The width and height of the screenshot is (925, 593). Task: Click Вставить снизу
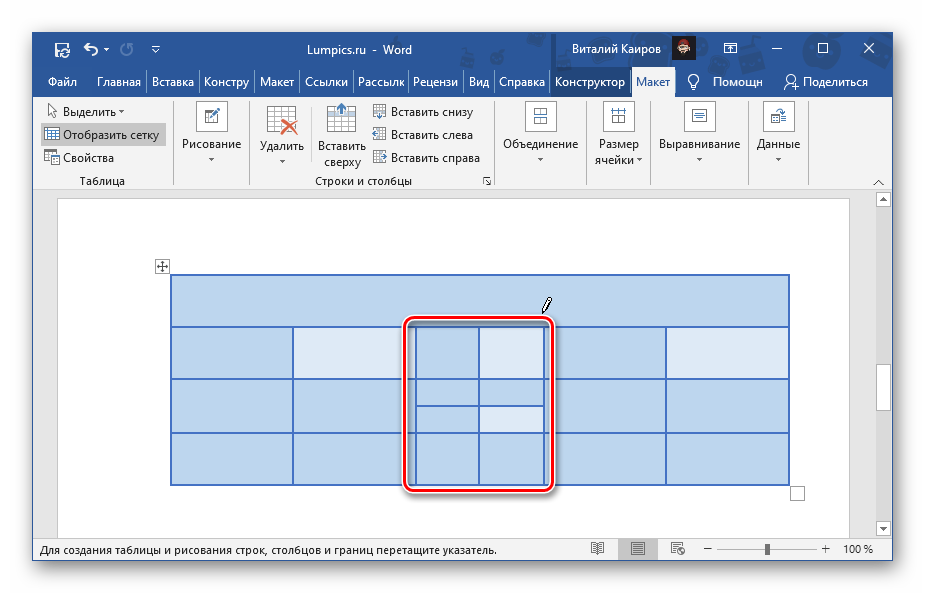(x=424, y=112)
